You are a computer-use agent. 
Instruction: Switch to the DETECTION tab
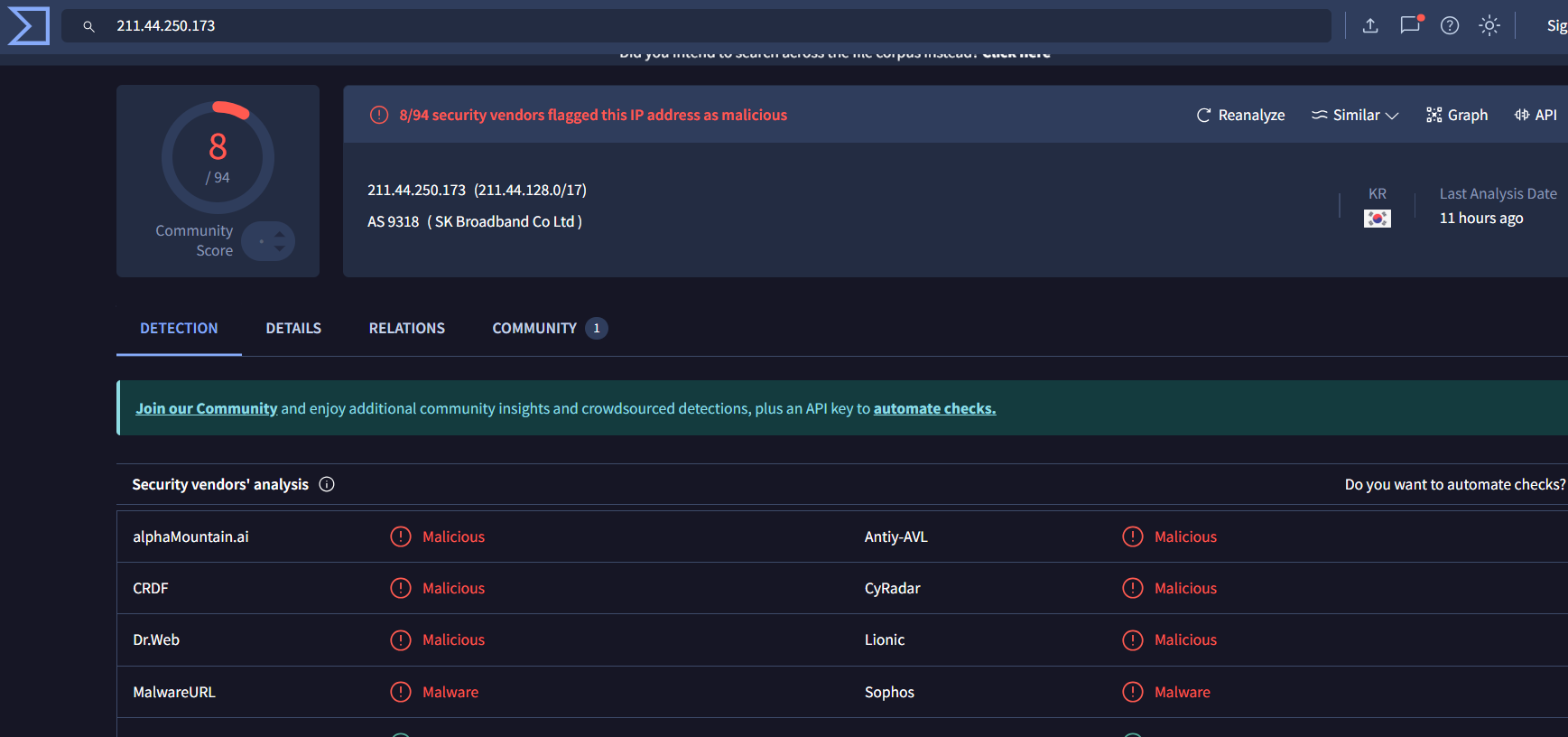[179, 328]
